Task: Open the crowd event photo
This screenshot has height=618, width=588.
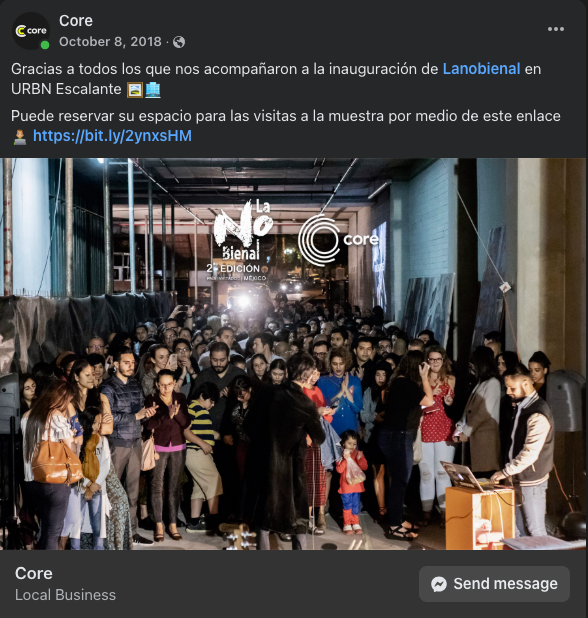Action: tap(293, 354)
